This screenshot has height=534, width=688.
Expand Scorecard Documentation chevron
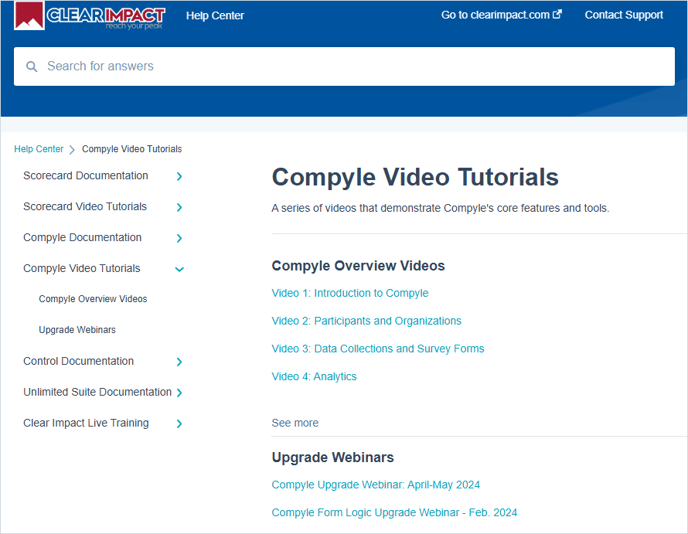(179, 176)
